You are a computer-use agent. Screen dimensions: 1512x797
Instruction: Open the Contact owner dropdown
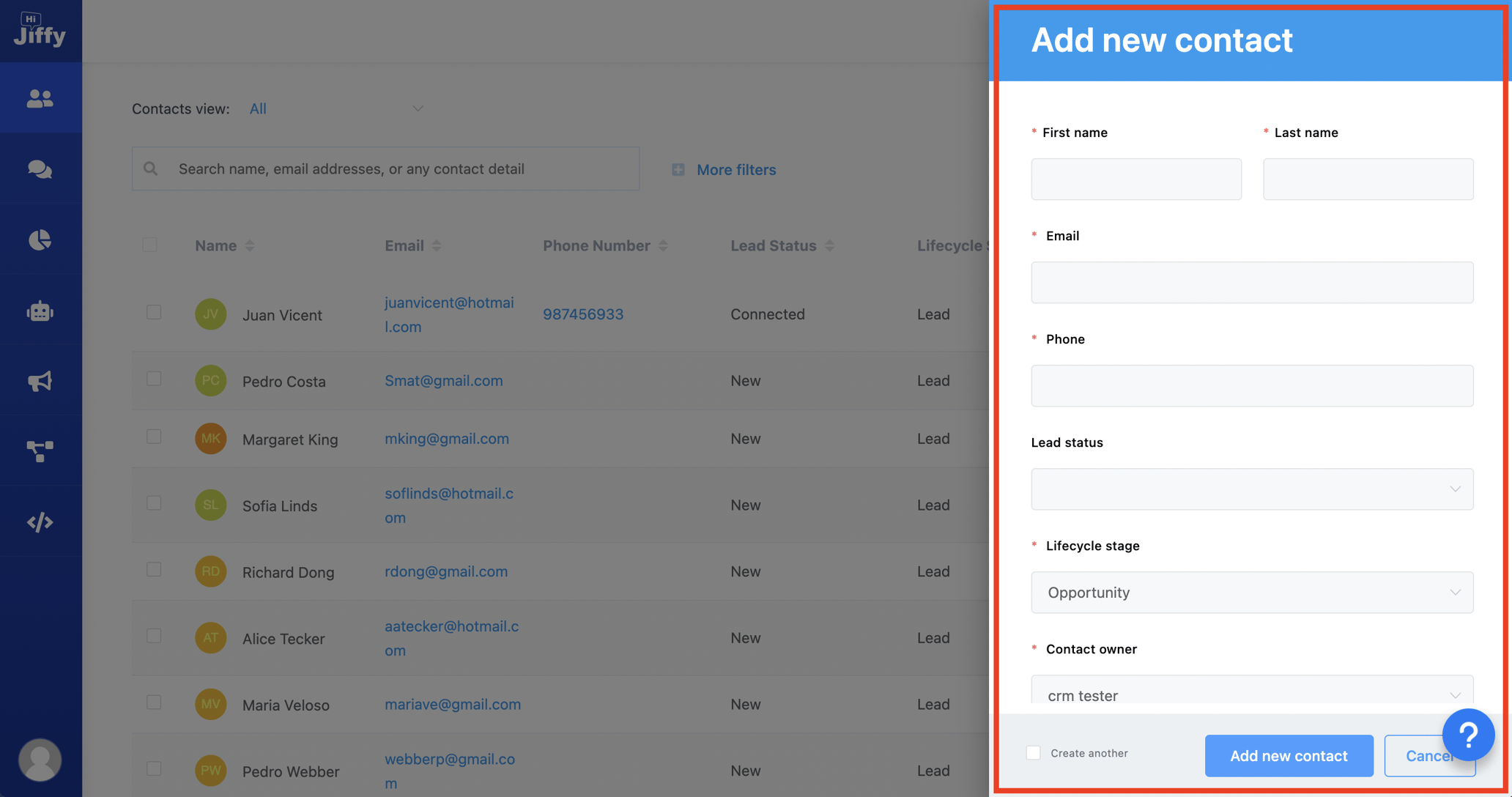pos(1251,694)
